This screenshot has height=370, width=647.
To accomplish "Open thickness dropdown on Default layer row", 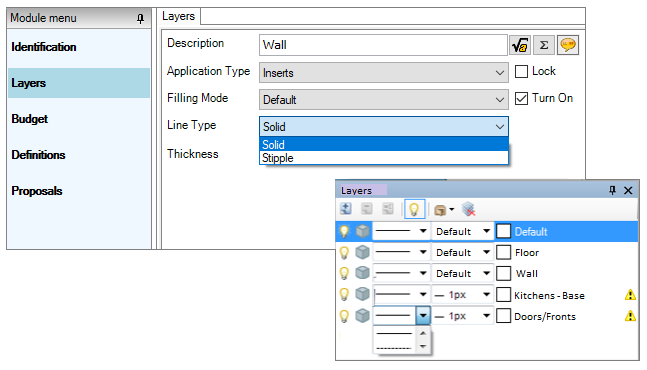I will 486,231.
